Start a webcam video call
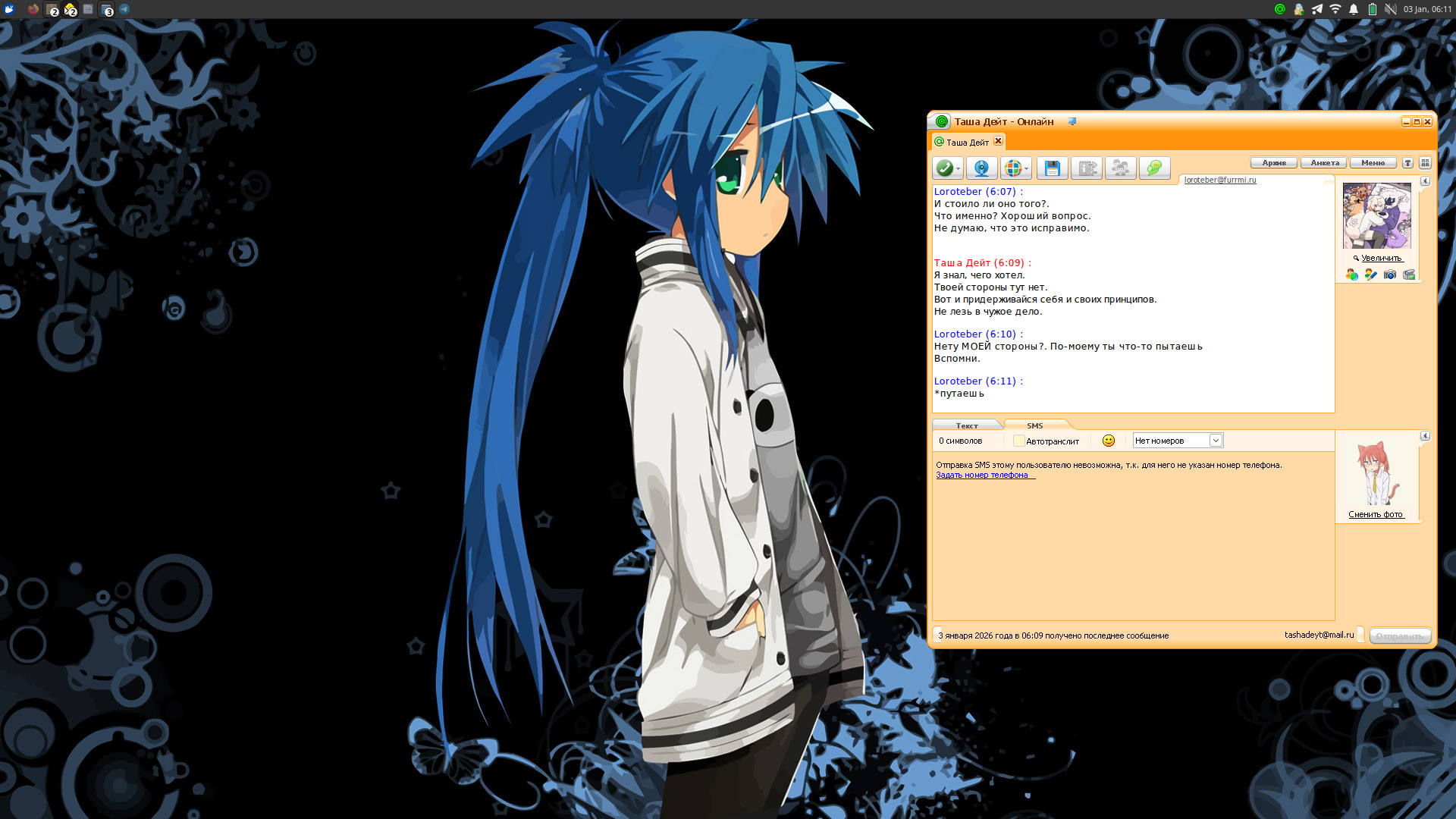 pyautogui.click(x=981, y=168)
